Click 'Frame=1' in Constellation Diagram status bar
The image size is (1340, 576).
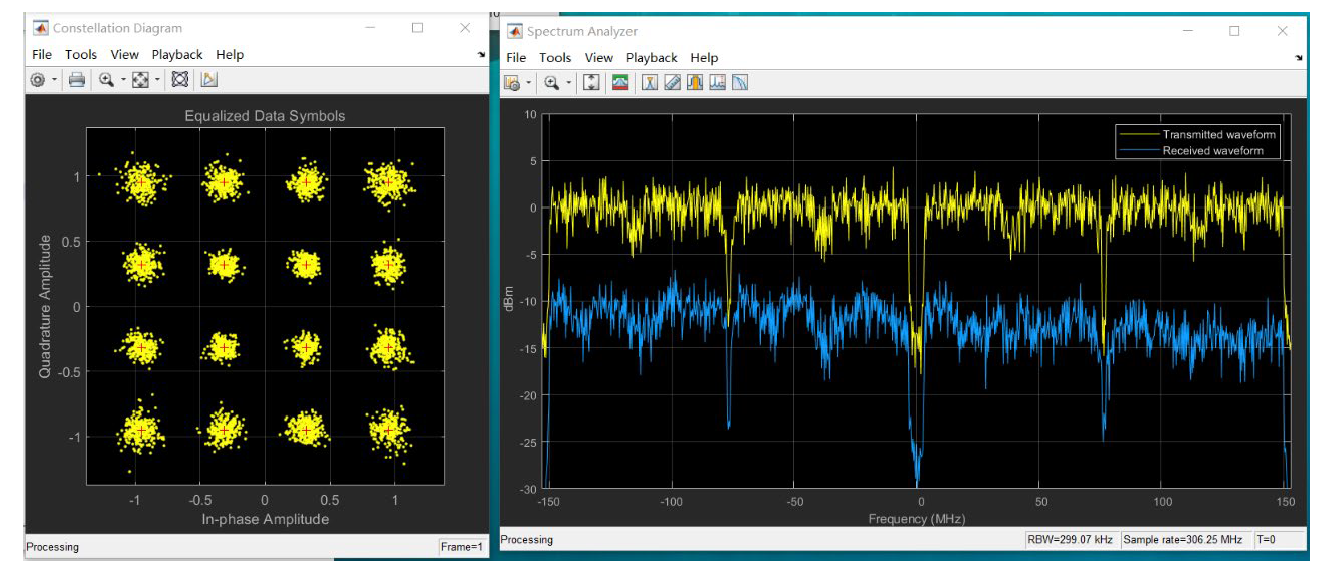pyautogui.click(x=462, y=547)
